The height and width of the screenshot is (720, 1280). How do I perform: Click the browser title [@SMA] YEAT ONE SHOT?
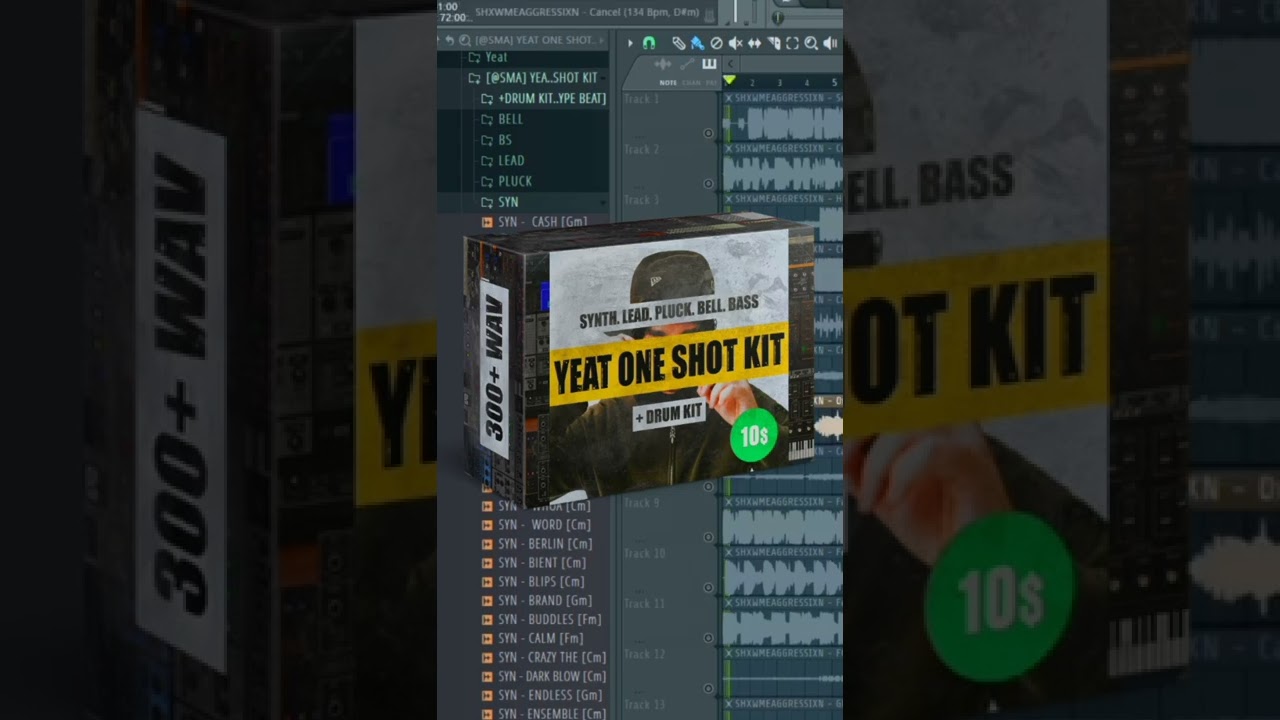535,40
